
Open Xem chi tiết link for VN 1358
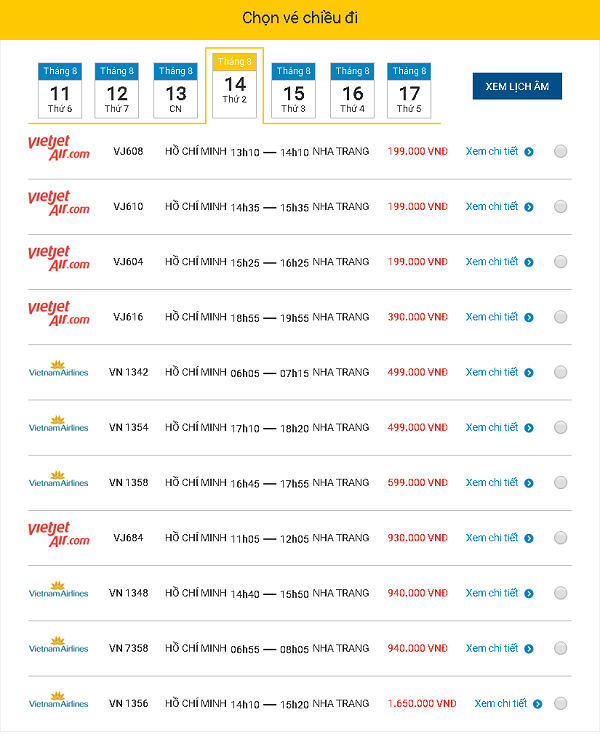[x=492, y=483]
